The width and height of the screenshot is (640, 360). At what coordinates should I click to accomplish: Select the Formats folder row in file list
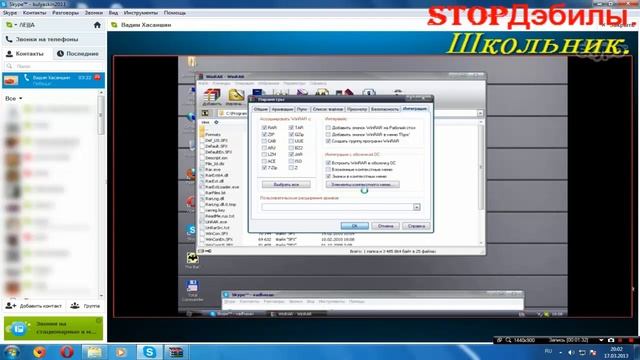213,134
